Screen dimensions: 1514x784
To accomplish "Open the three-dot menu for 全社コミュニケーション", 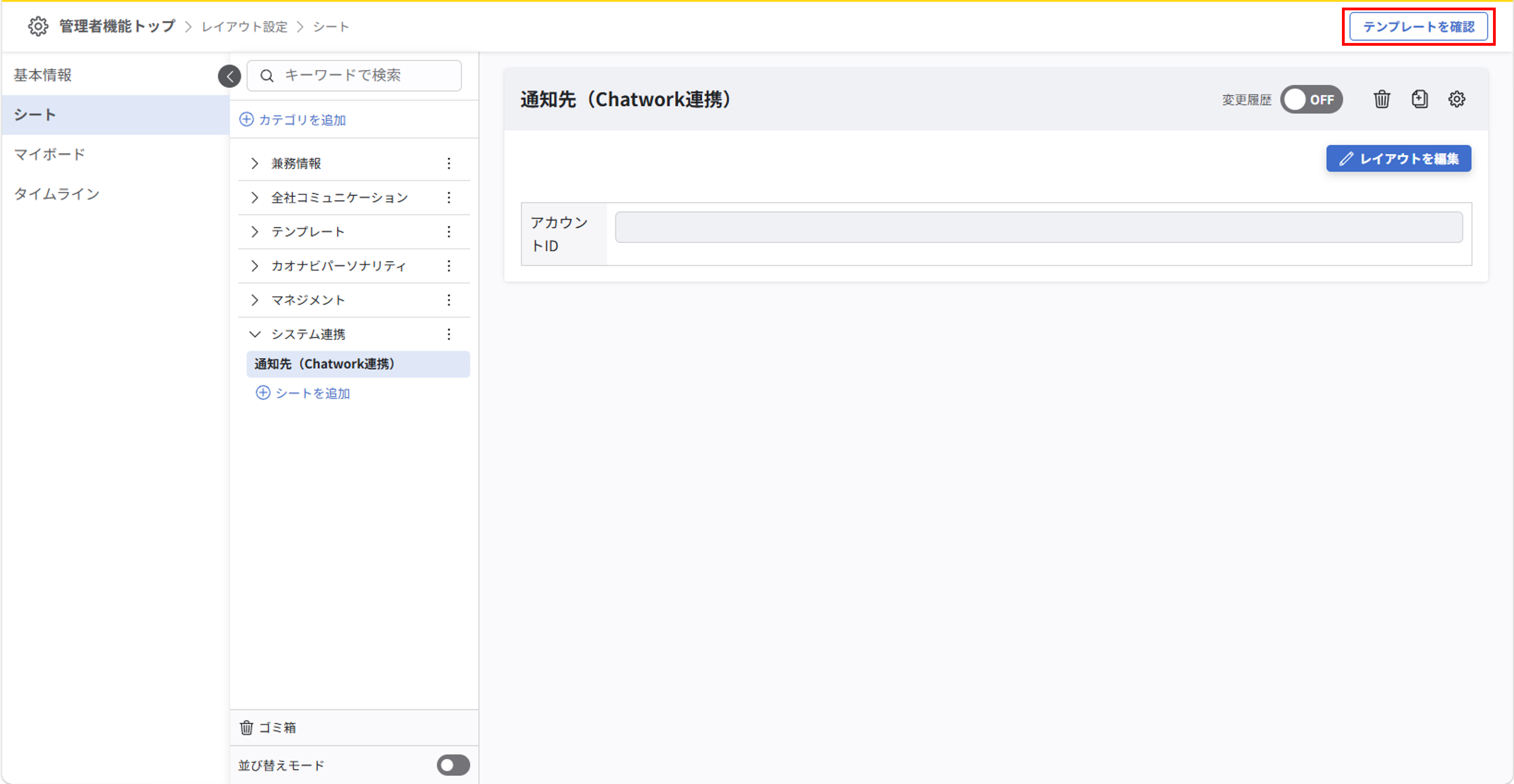I will coord(449,197).
